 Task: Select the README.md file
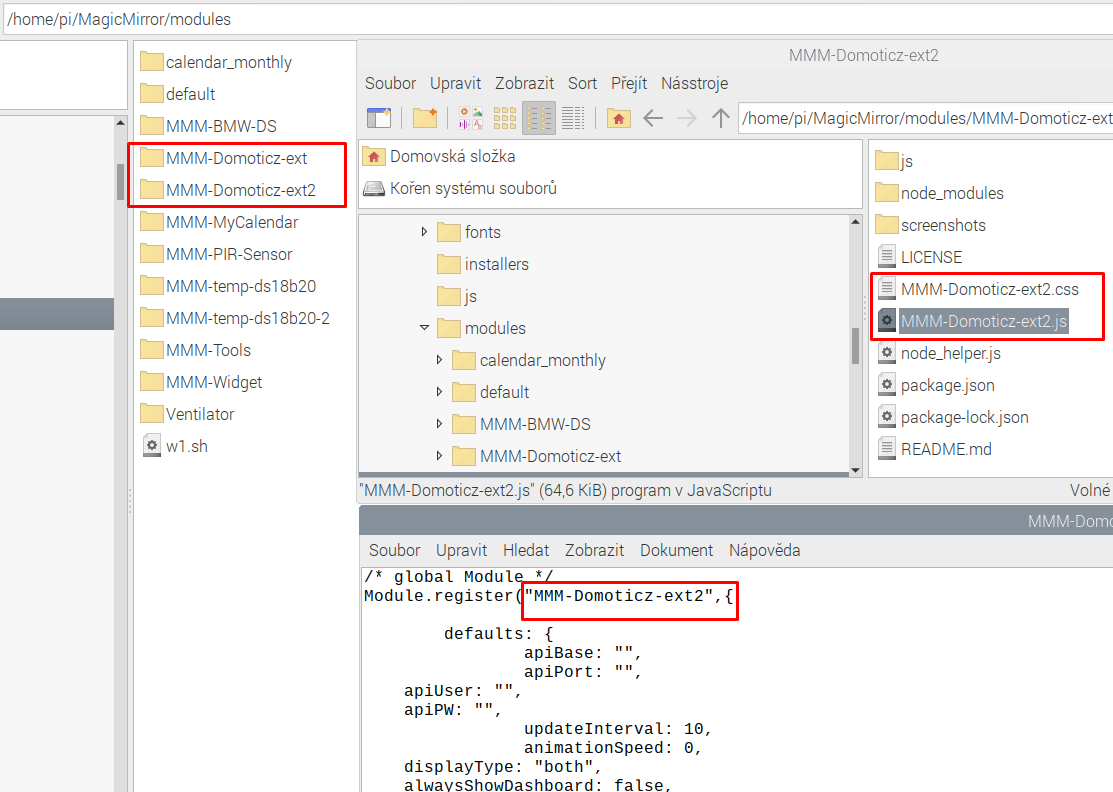934,449
